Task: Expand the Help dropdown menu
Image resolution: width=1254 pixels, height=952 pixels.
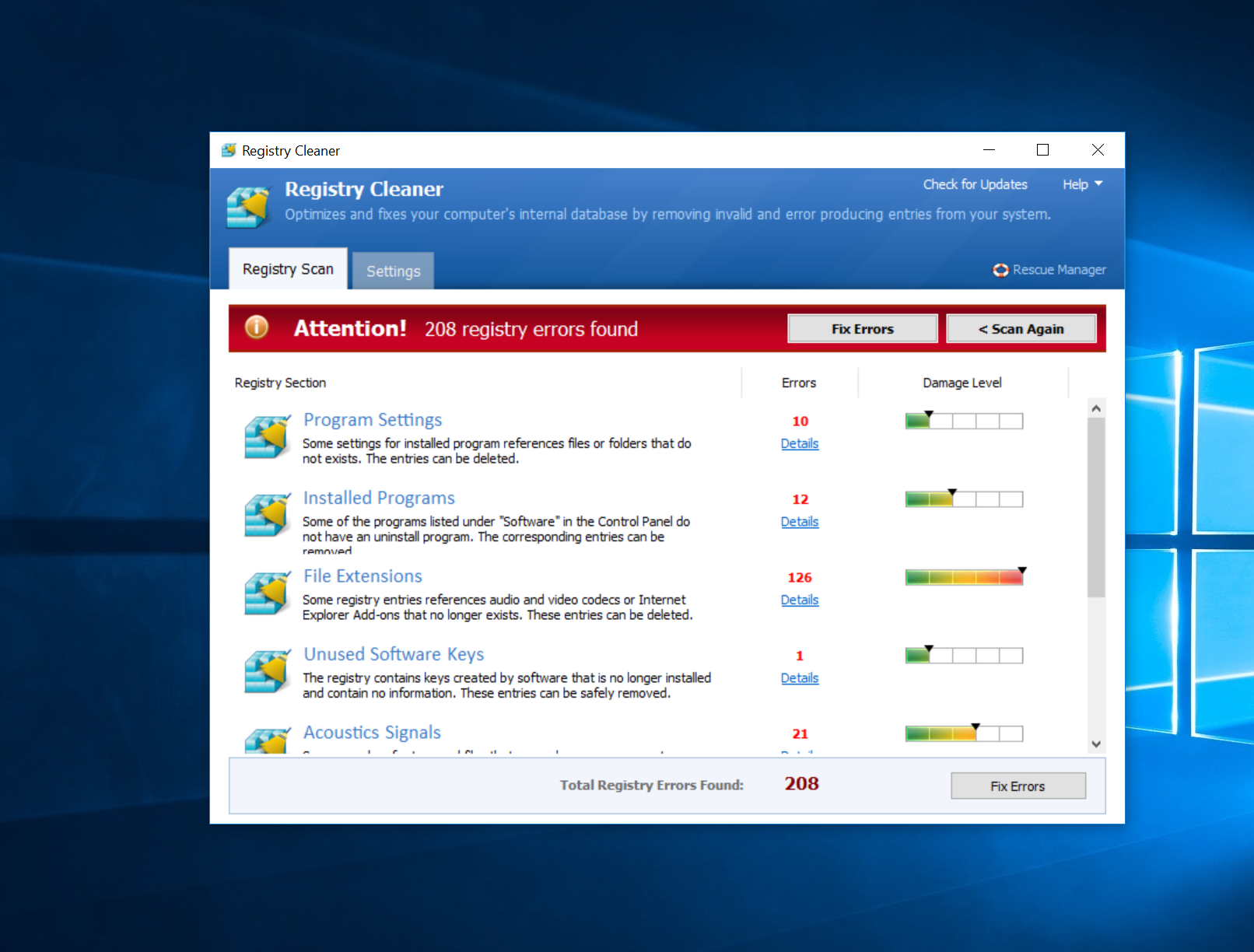Action: point(1082,184)
